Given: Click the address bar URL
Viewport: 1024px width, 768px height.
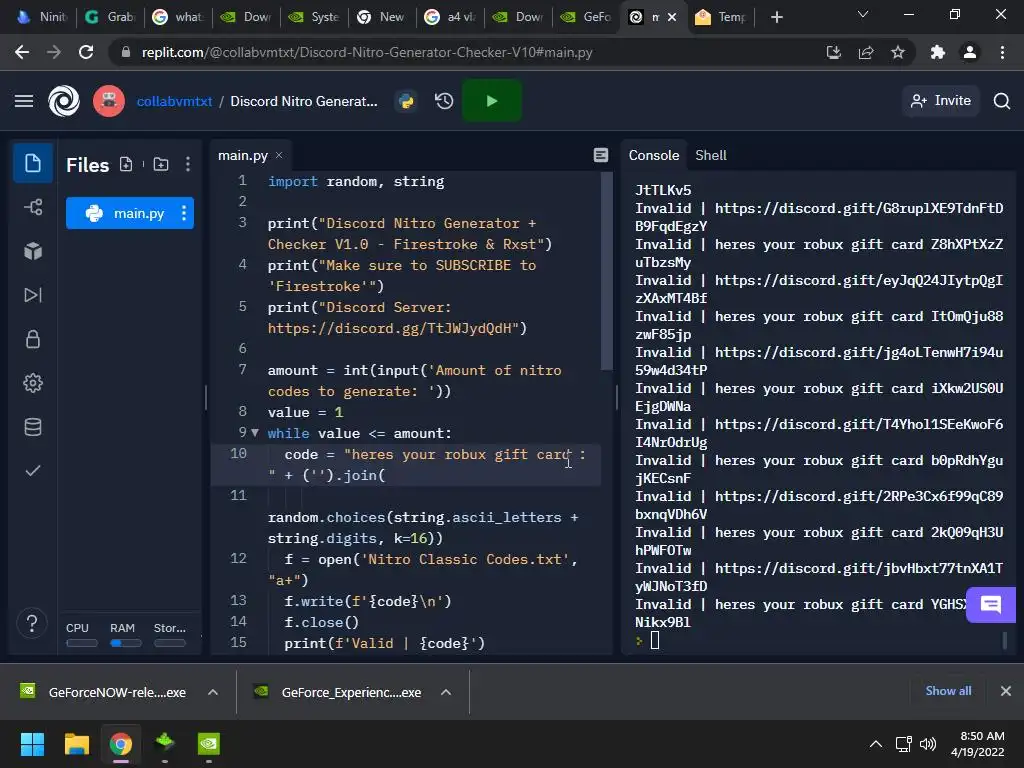Looking at the screenshot, I should click(x=367, y=52).
